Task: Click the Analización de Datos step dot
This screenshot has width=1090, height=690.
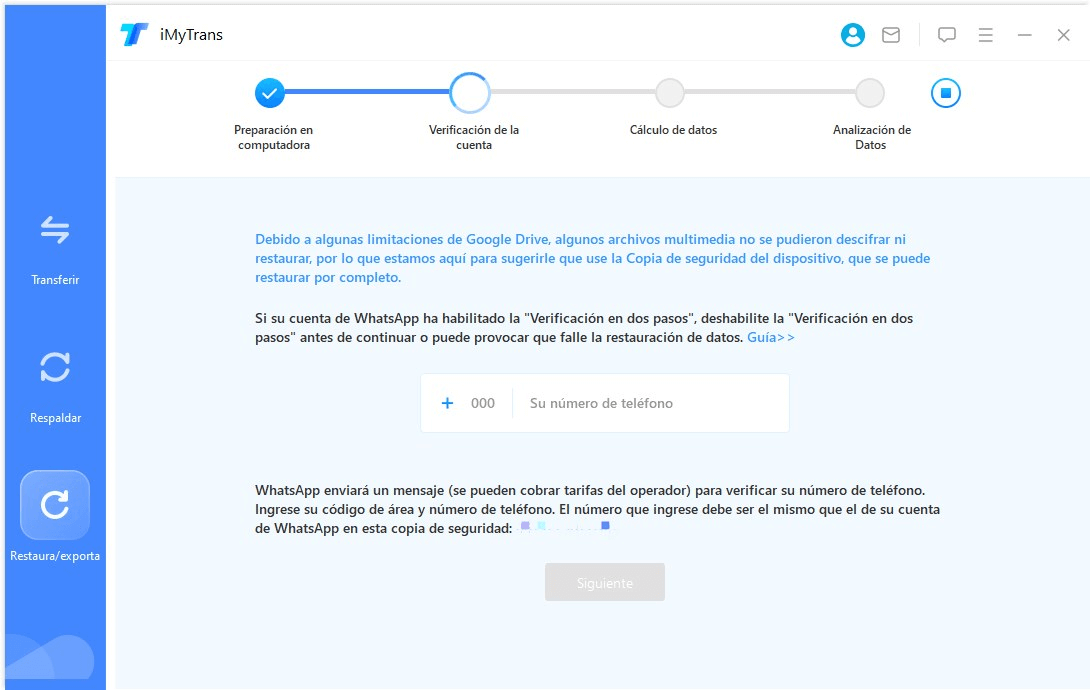Action: 869,92
